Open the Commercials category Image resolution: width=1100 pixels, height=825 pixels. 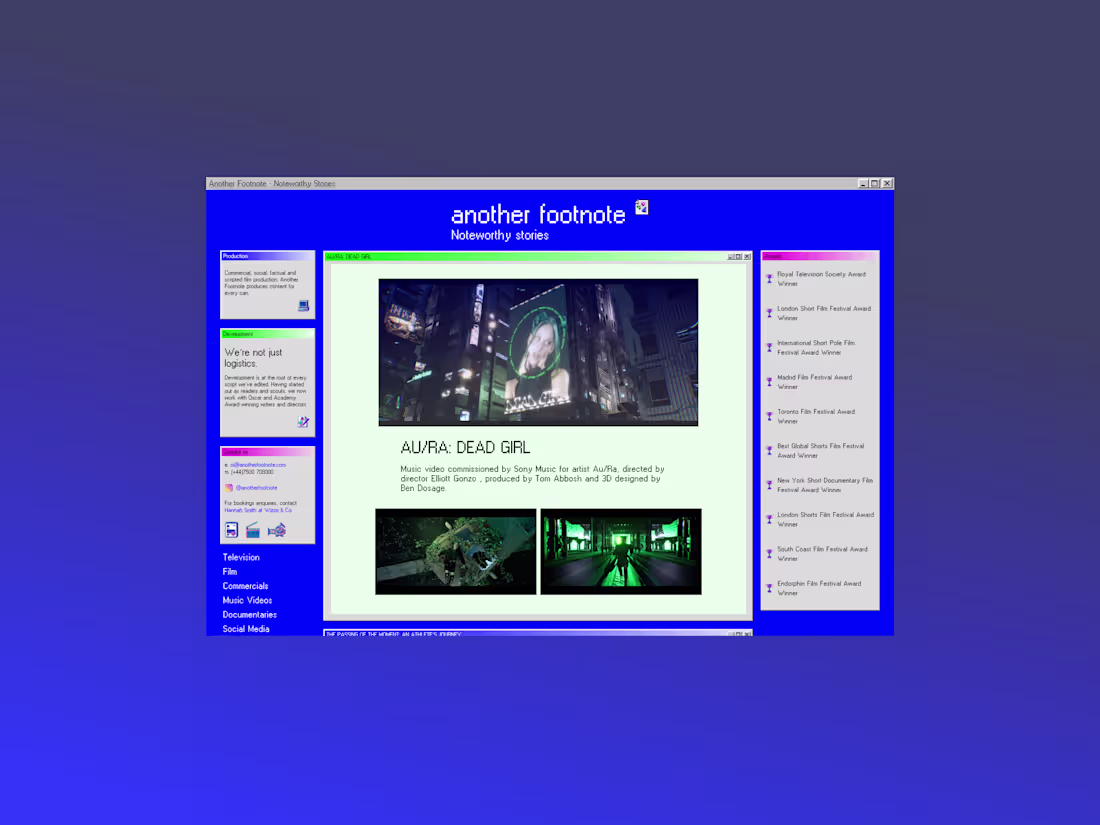pyautogui.click(x=245, y=586)
